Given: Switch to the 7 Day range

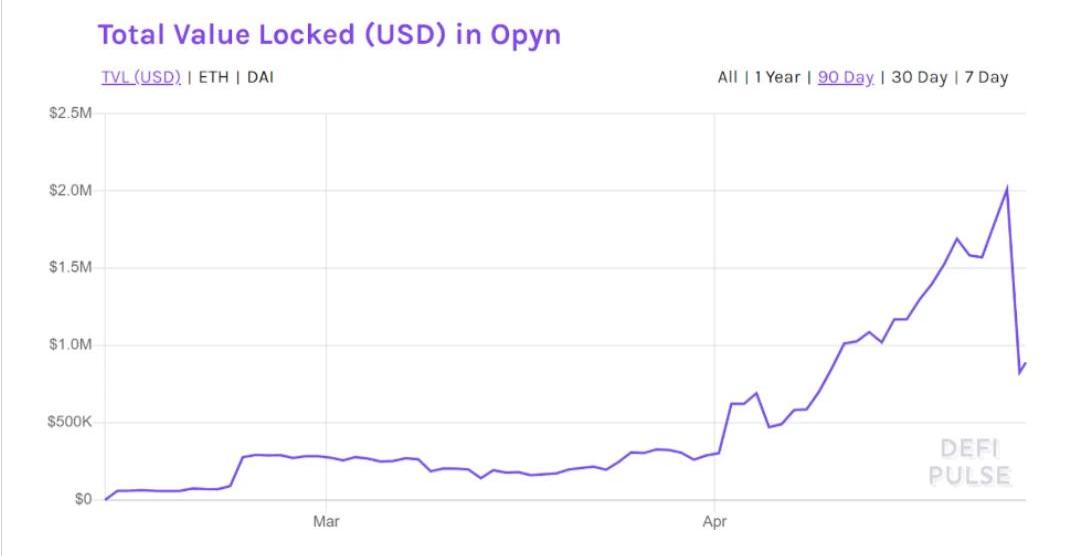Looking at the screenshot, I should click(x=986, y=78).
